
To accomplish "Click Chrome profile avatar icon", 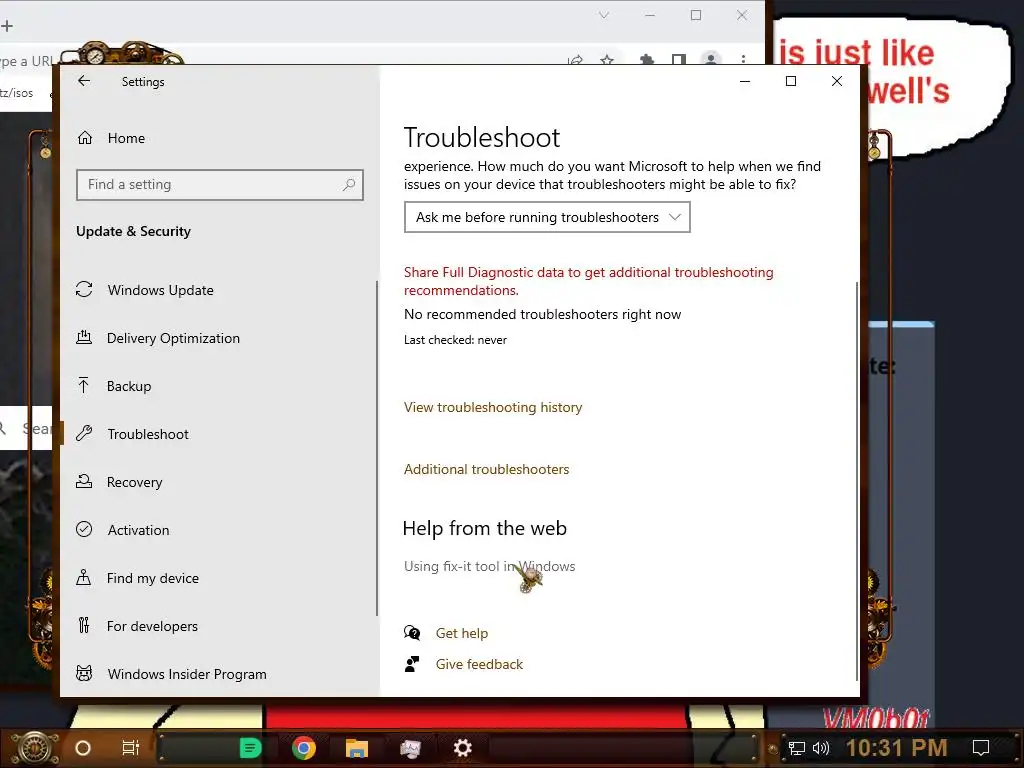I will click(711, 59).
